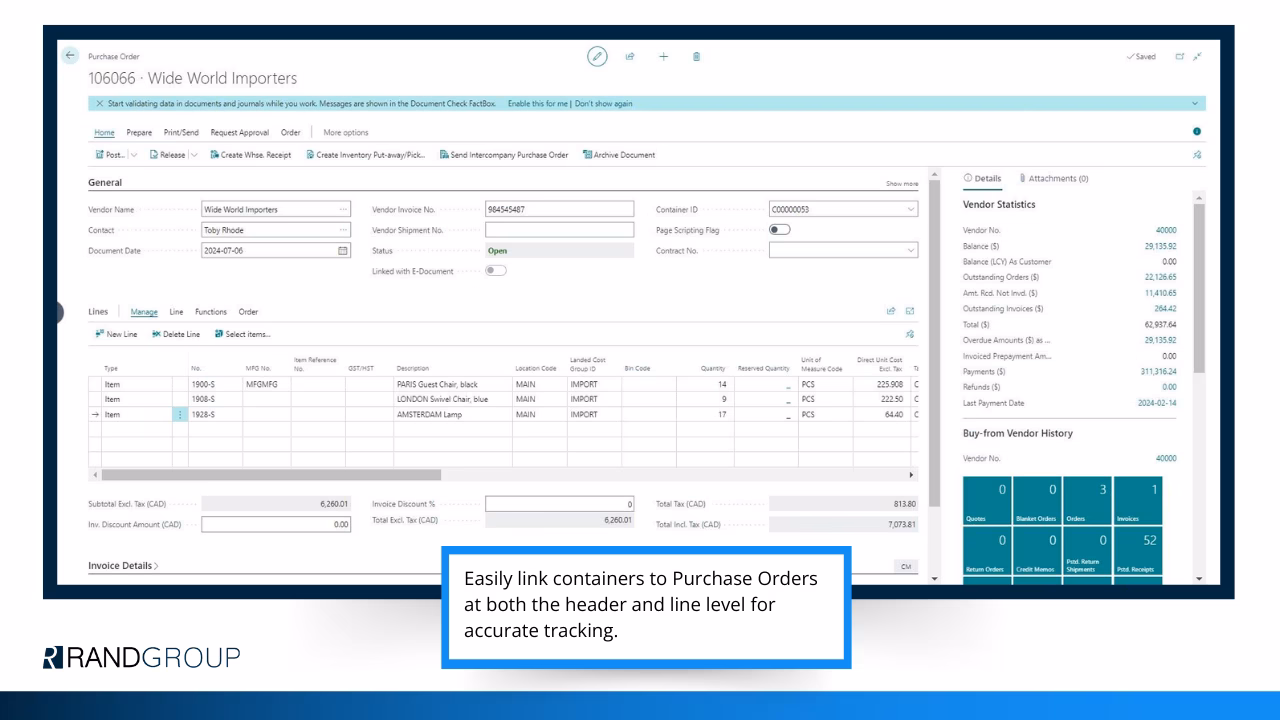Toggle the Page Scripting Flag switch
The image size is (1280, 720).
pyautogui.click(x=779, y=230)
